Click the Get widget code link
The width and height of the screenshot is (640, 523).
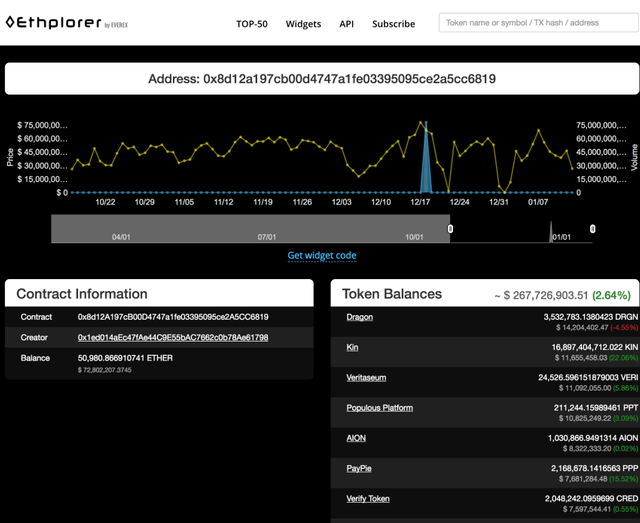pos(322,256)
